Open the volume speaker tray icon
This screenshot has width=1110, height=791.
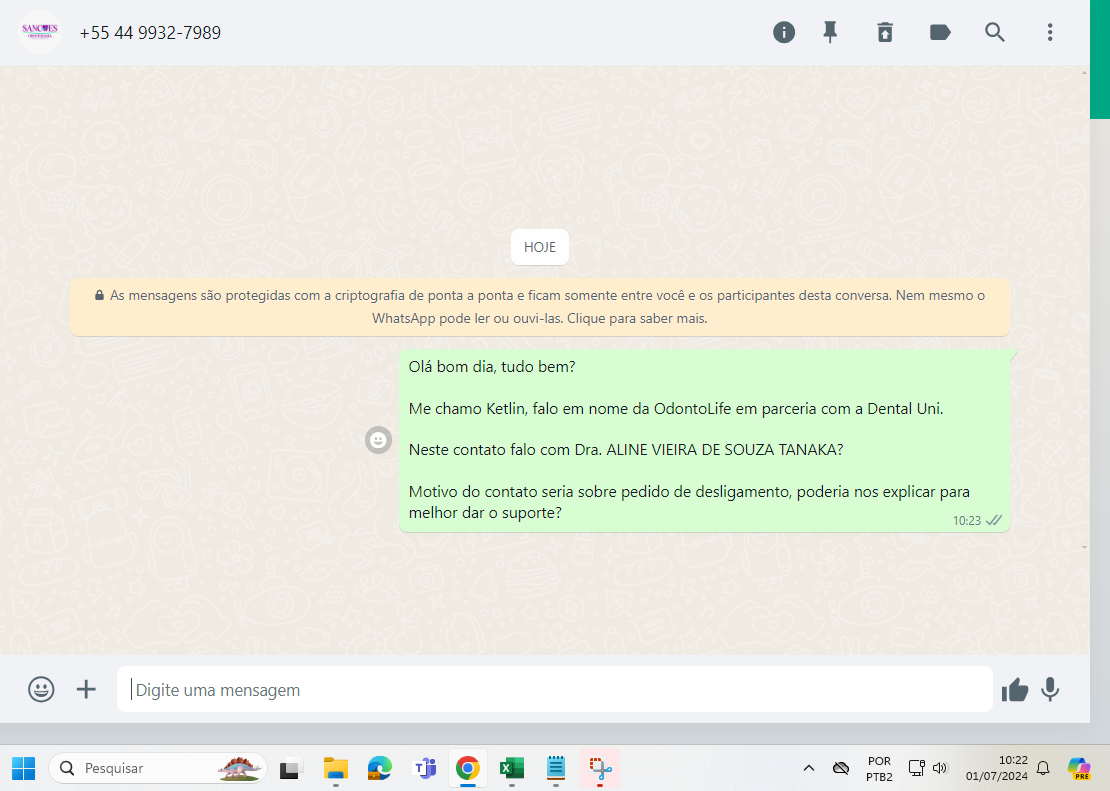[939, 768]
